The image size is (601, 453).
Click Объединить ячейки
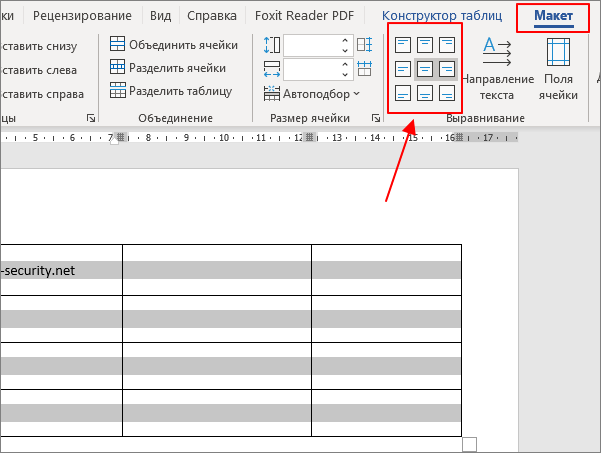tap(174, 45)
